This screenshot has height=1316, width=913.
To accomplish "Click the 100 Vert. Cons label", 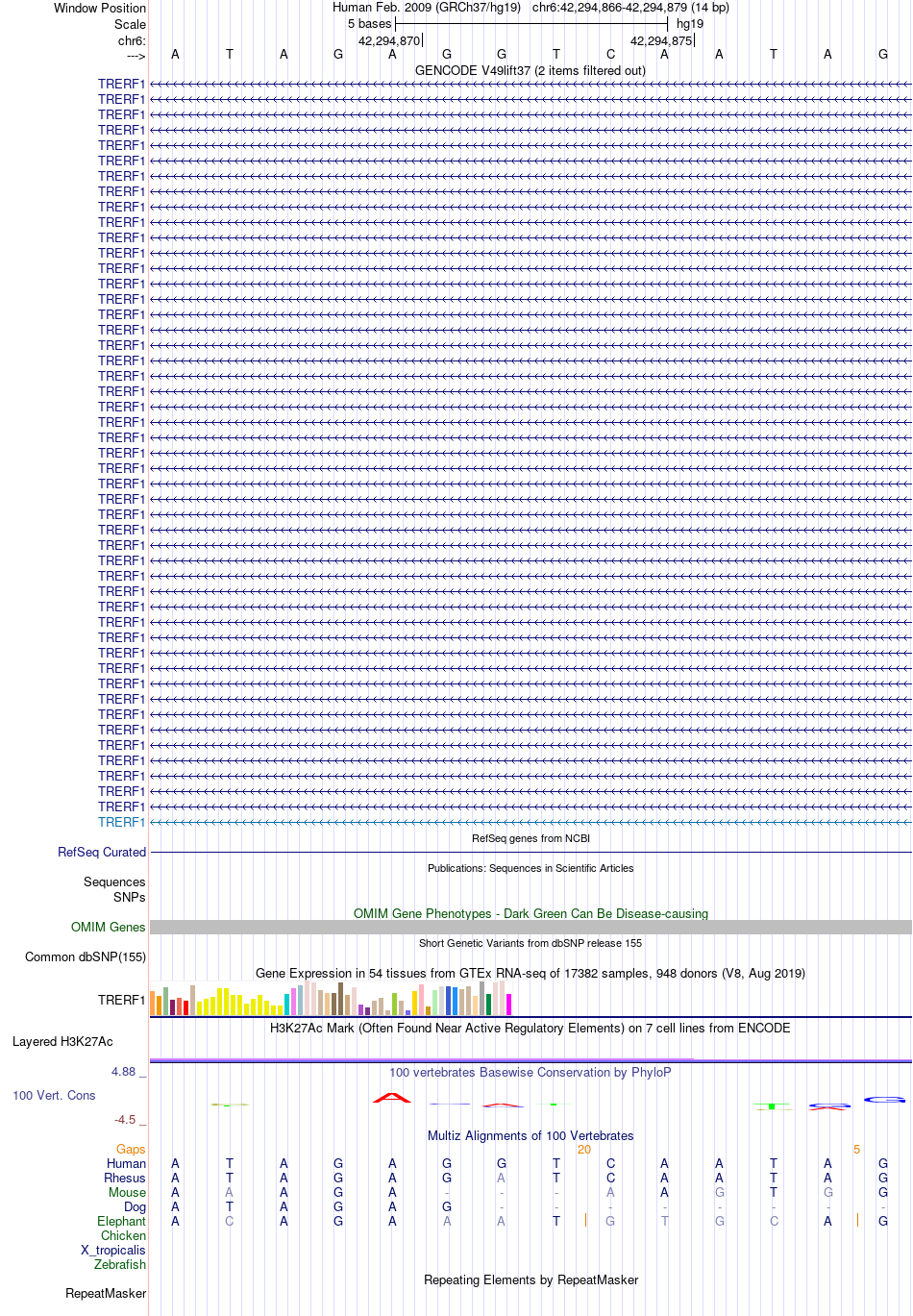I will (x=54, y=1095).
